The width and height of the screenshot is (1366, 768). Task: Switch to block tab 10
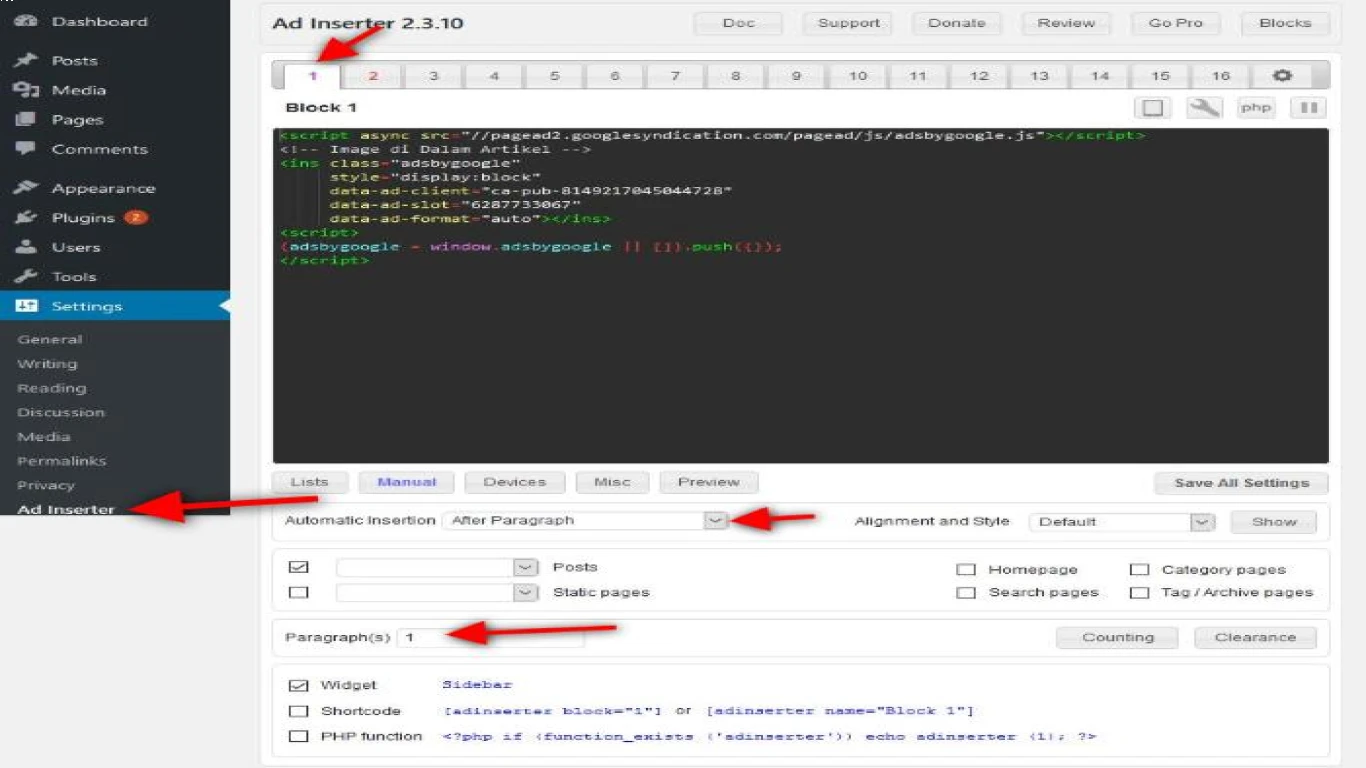pyautogui.click(x=858, y=76)
